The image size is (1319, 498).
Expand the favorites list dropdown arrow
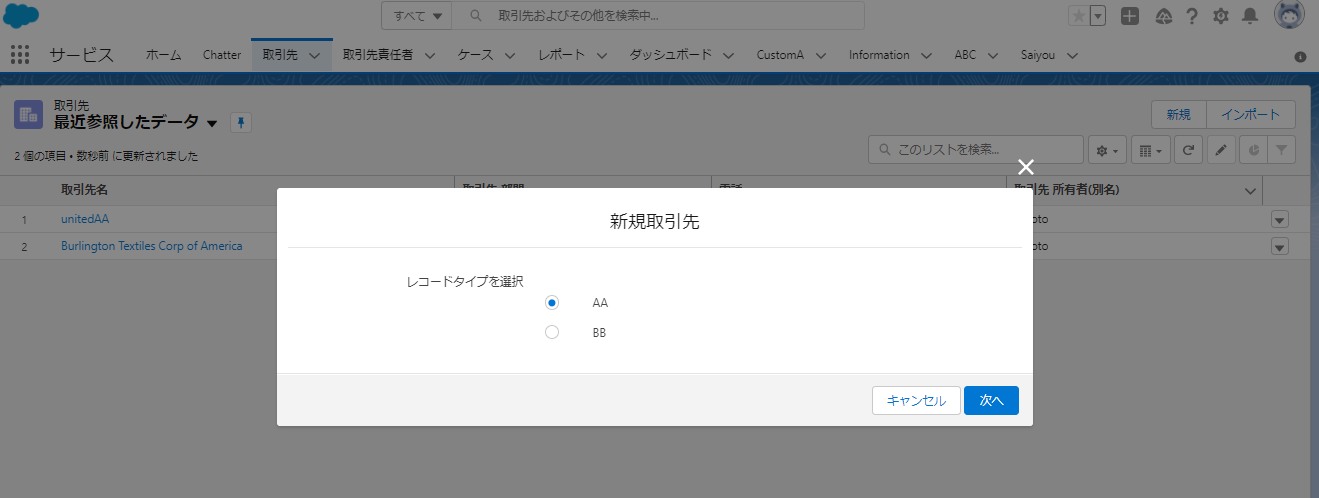tap(1098, 16)
